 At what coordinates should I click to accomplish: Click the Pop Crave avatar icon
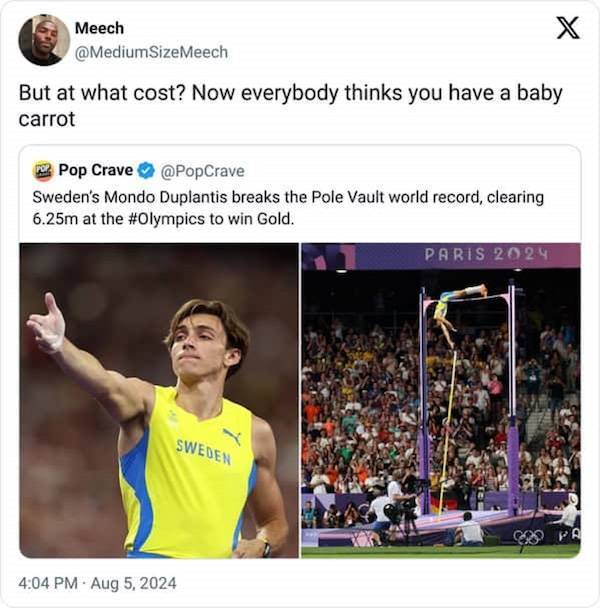point(43,171)
